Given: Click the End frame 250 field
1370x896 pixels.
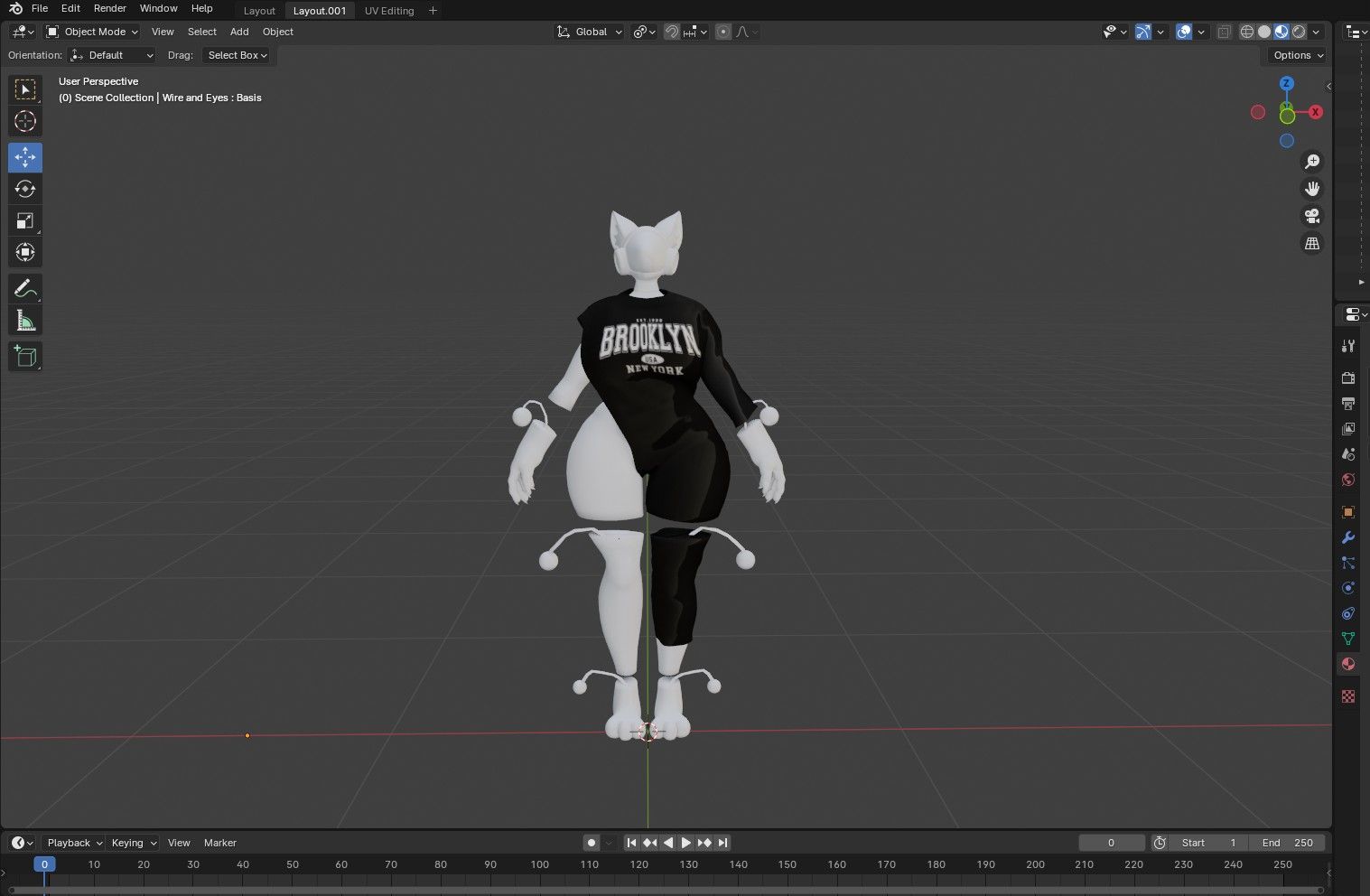Looking at the screenshot, I should click(x=1289, y=843).
